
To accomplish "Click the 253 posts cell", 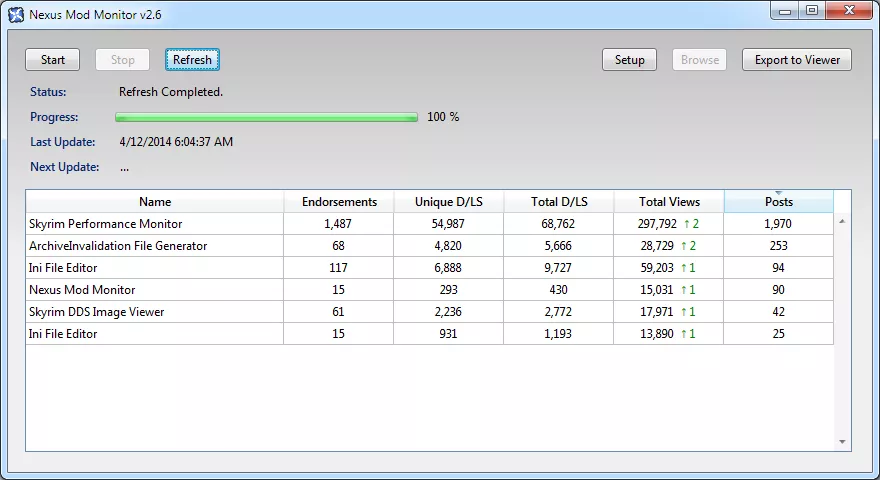I will point(778,245).
